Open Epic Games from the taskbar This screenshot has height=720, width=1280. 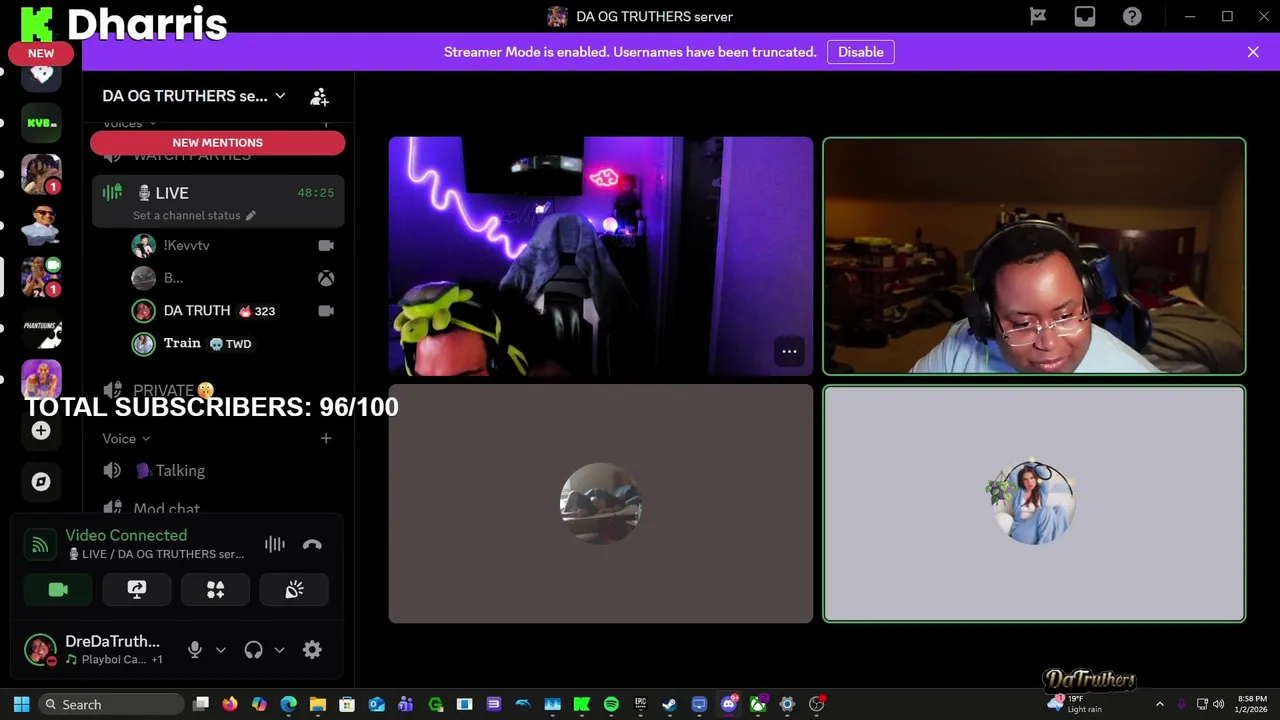(x=640, y=704)
